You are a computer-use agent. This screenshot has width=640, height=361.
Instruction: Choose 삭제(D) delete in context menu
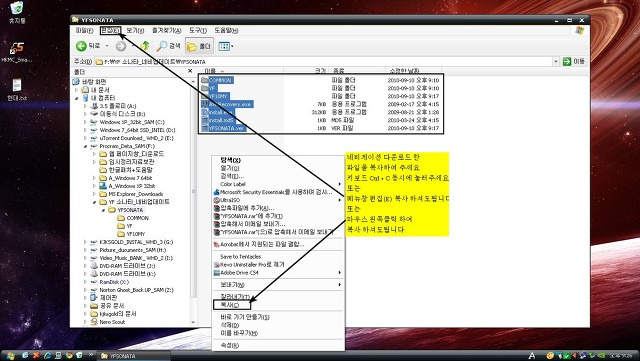tap(278, 325)
